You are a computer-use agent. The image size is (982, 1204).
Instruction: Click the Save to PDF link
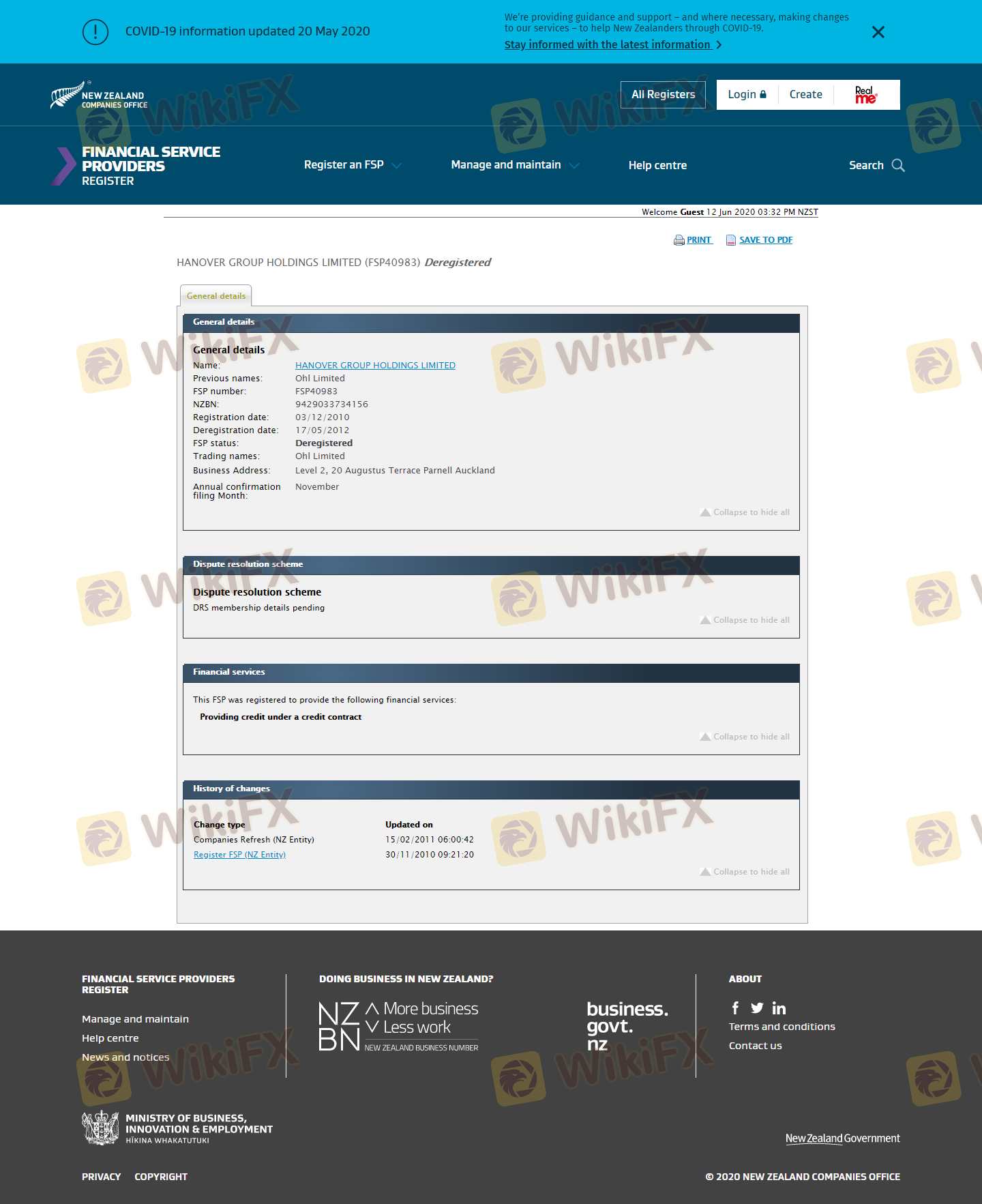pos(765,240)
